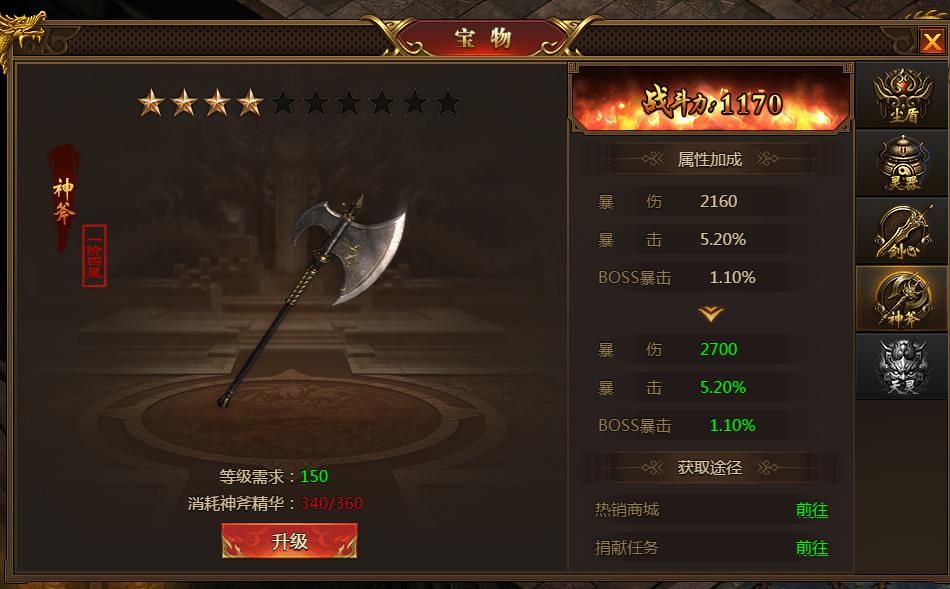Open the 尘盾 shield treasure icon

pos(902,96)
